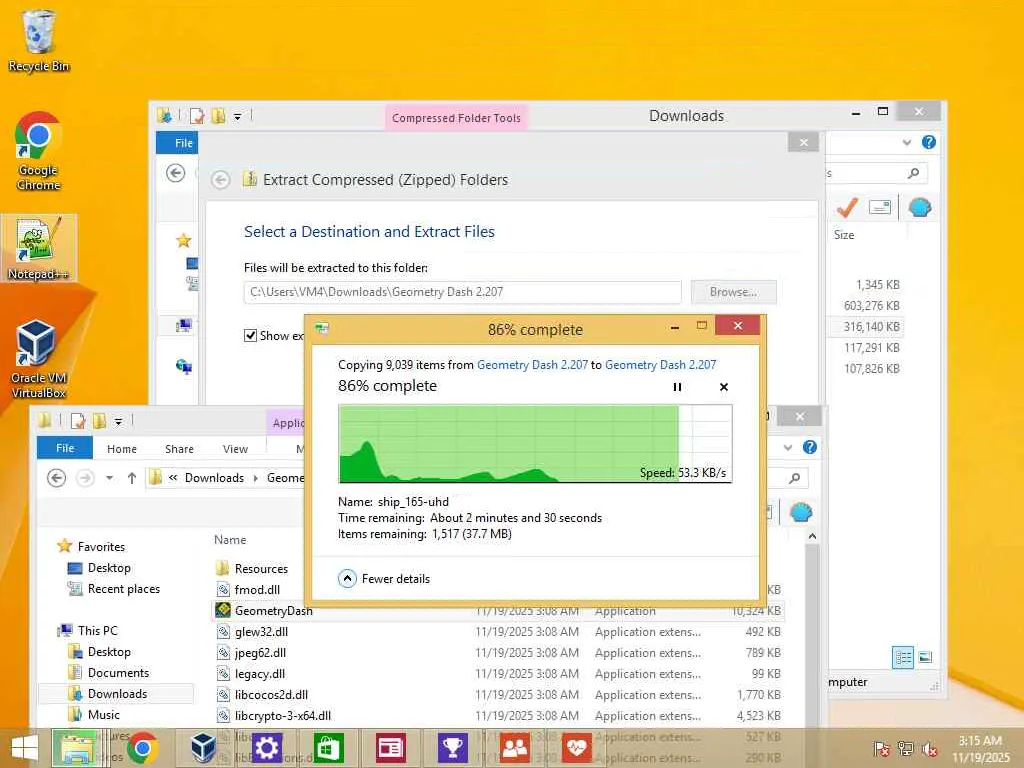Open help in the Downloads window
Screen dimensions: 1024x768
[929, 142]
